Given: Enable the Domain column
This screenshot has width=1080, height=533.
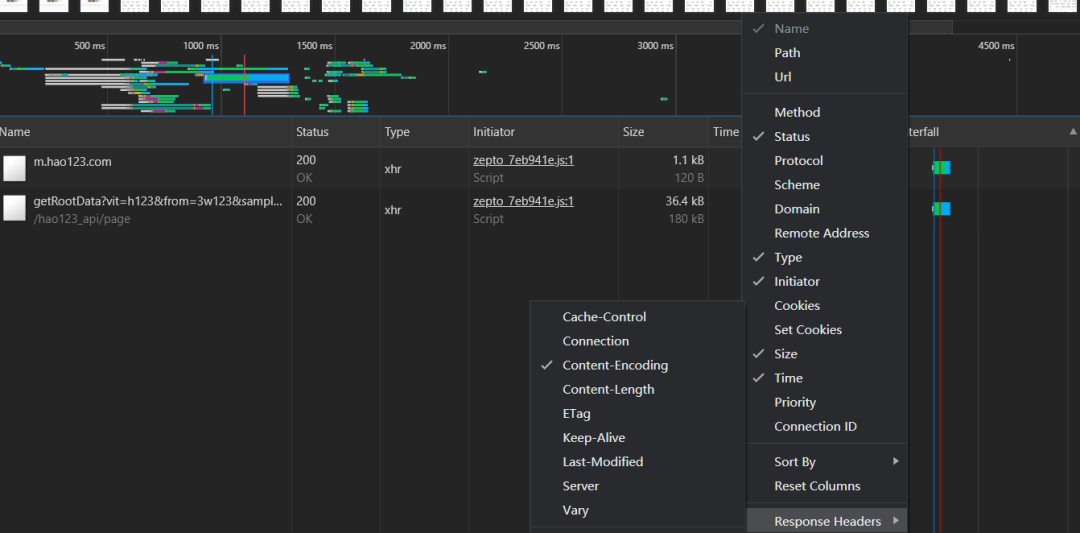Looking at the screenshot, I should [x=825, y=209].
